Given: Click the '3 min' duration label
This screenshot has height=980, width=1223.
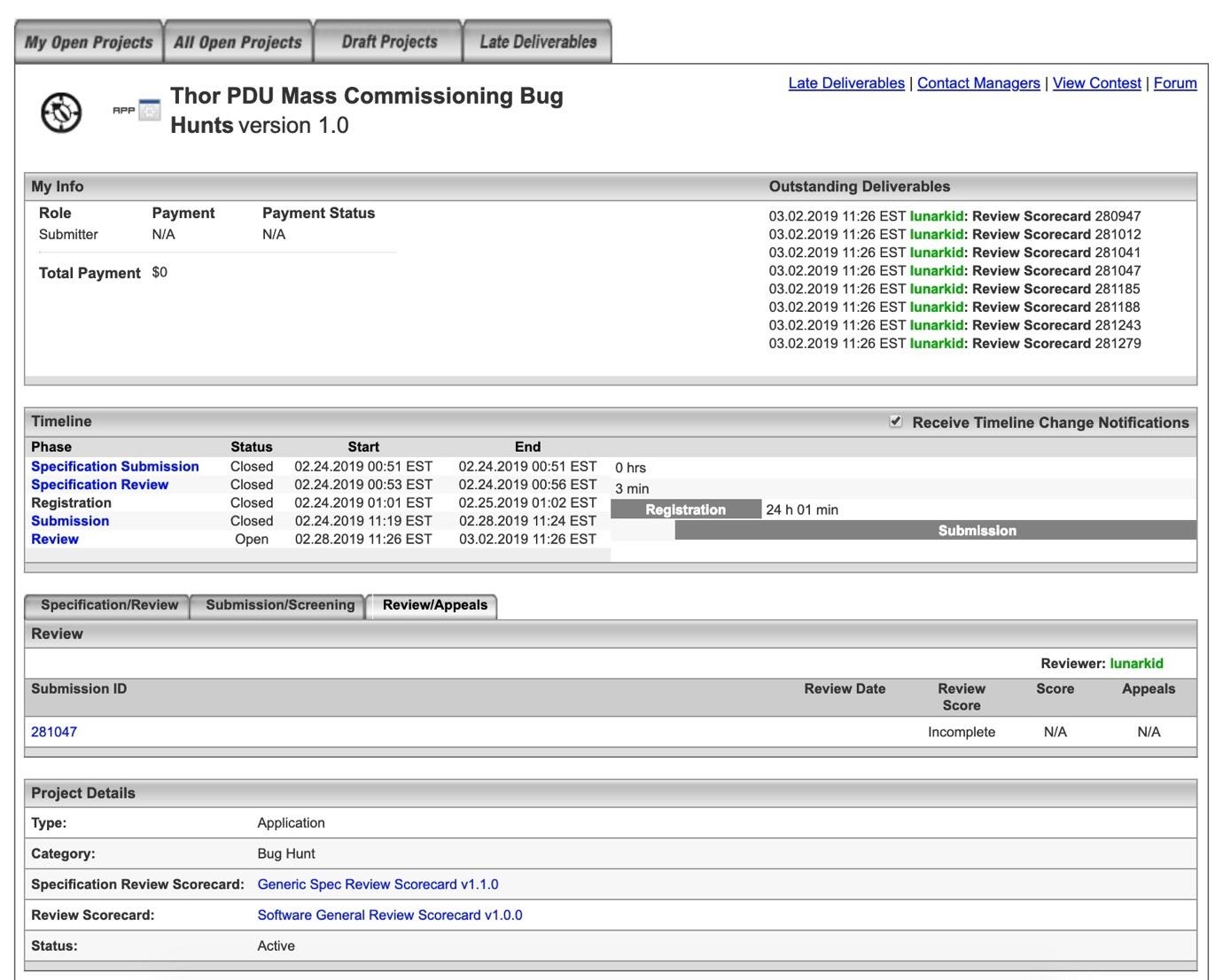Looking at the screenshot, I should coord(632,488).
